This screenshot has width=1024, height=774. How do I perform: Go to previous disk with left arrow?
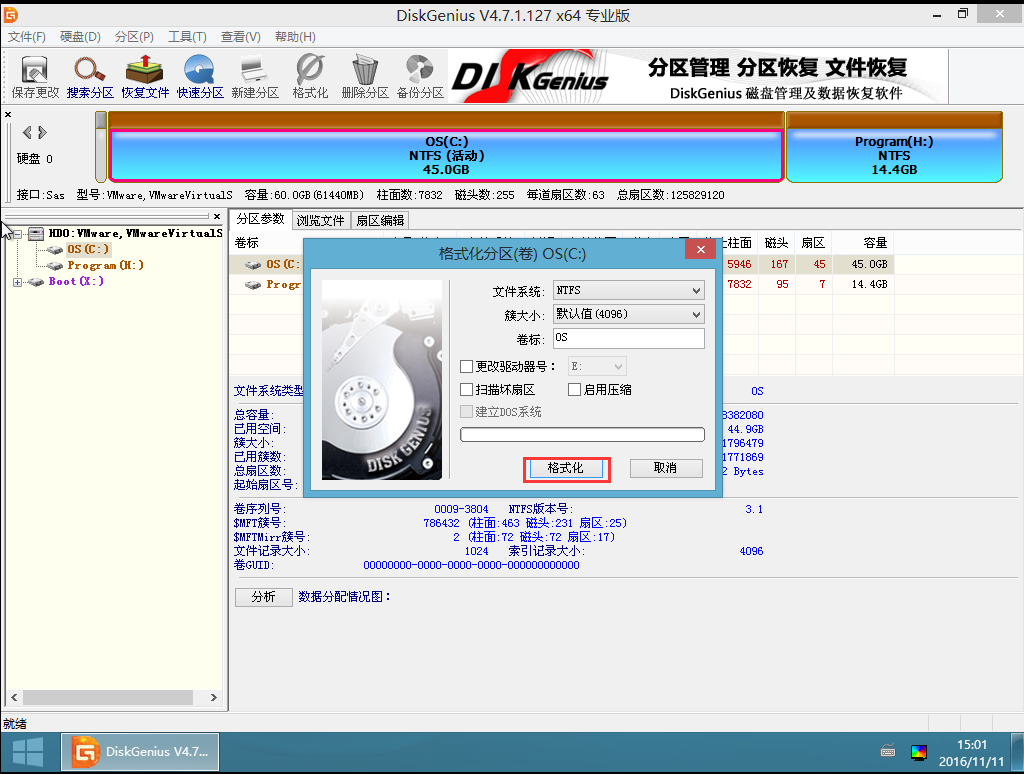coord(27,133)
